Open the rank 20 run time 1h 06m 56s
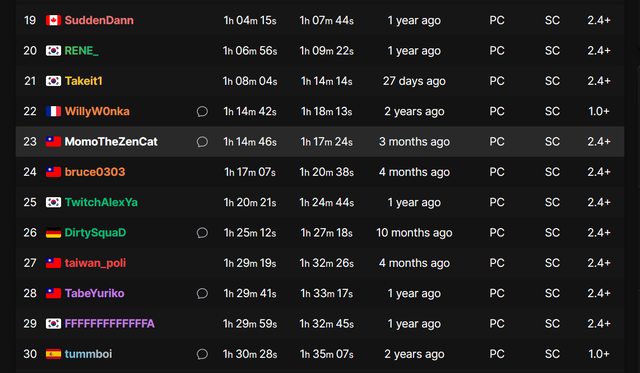Image resolution: width=640 pixels, height=373 pixels. [250, 51]
